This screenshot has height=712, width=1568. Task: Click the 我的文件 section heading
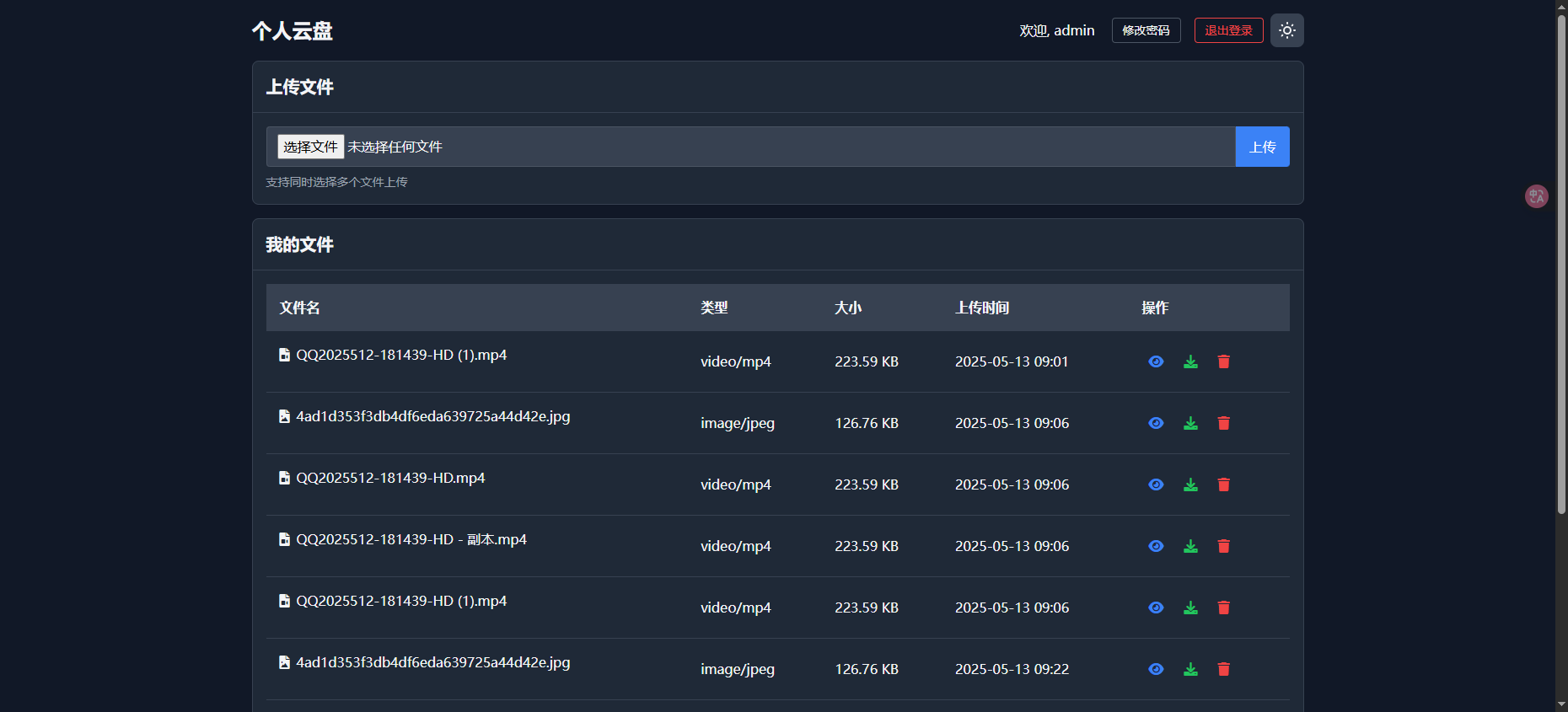[299, 244]
